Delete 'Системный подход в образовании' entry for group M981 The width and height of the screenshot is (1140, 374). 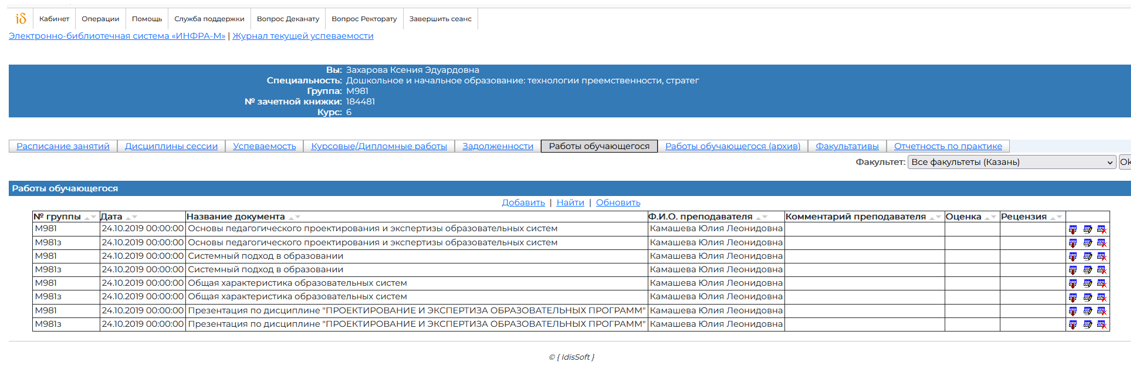tap(1102, 256)
